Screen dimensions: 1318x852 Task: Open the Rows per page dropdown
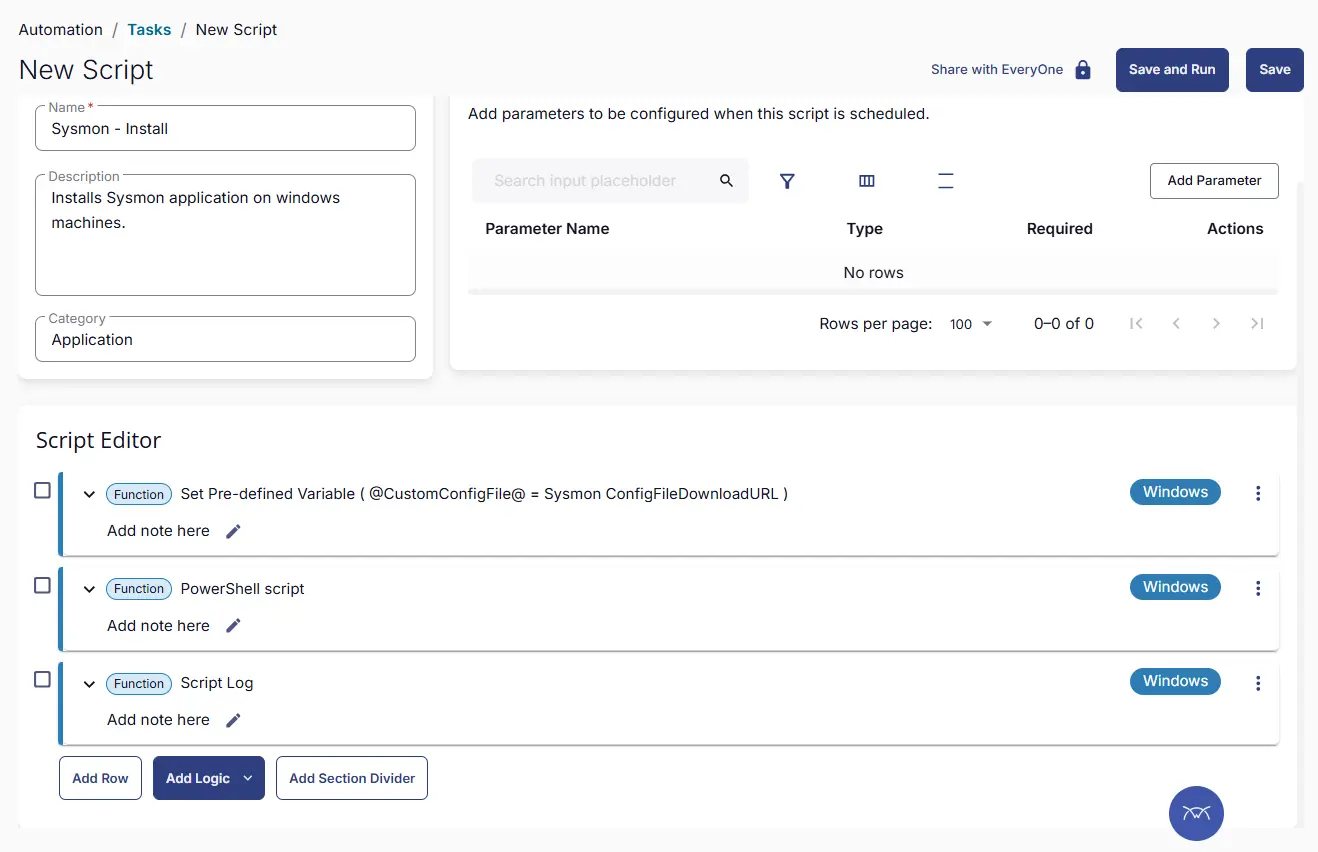pyautogui.click(x=971, y=324)
